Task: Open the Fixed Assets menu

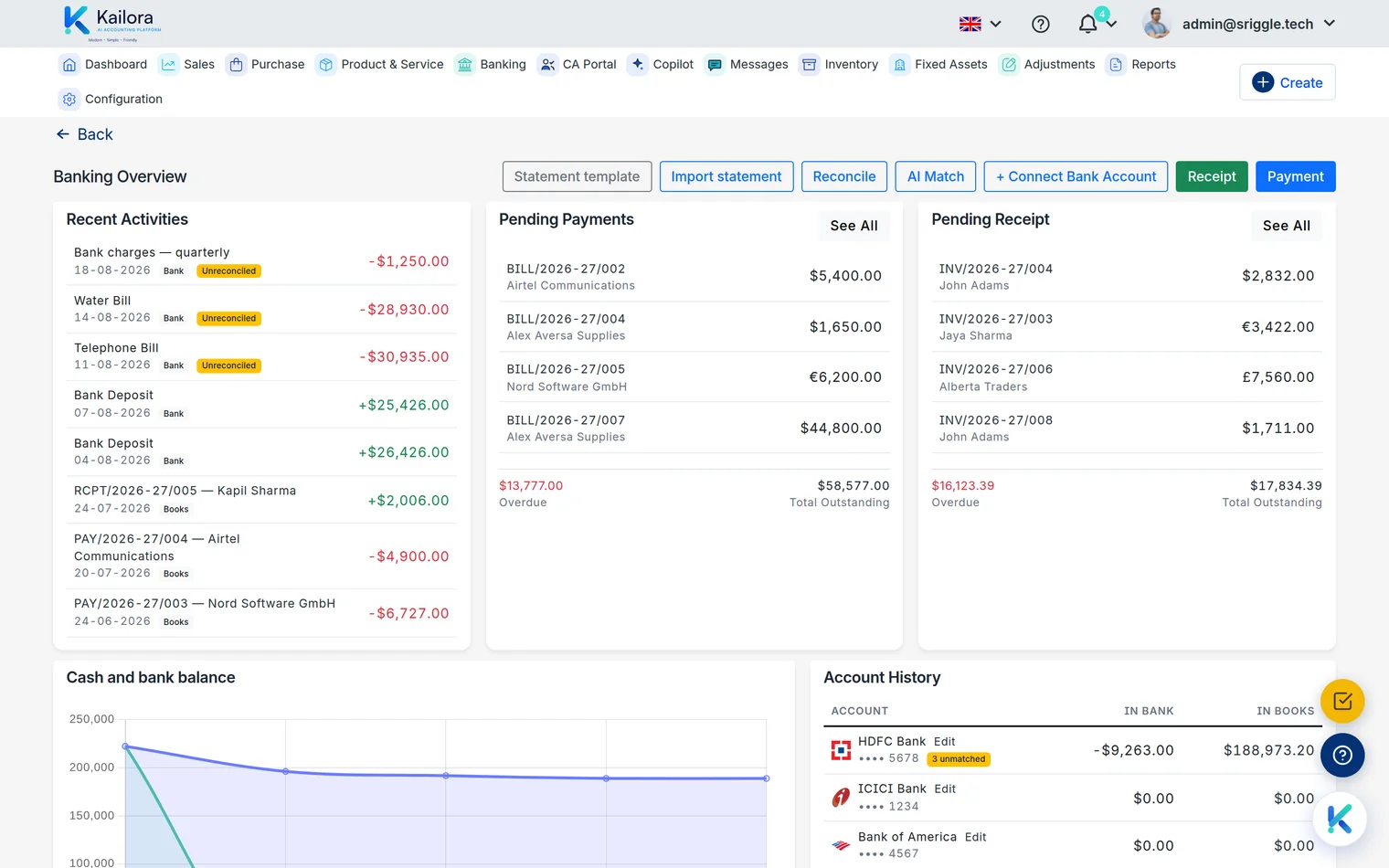Action: click(939, 65)
